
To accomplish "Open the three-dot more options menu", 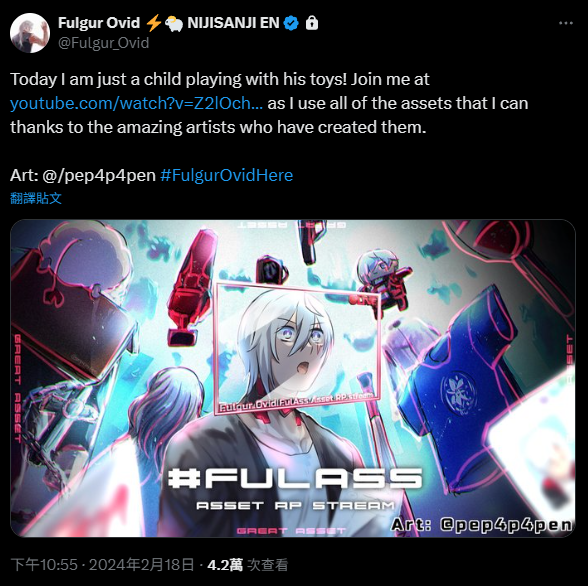I will click(566, 23).
